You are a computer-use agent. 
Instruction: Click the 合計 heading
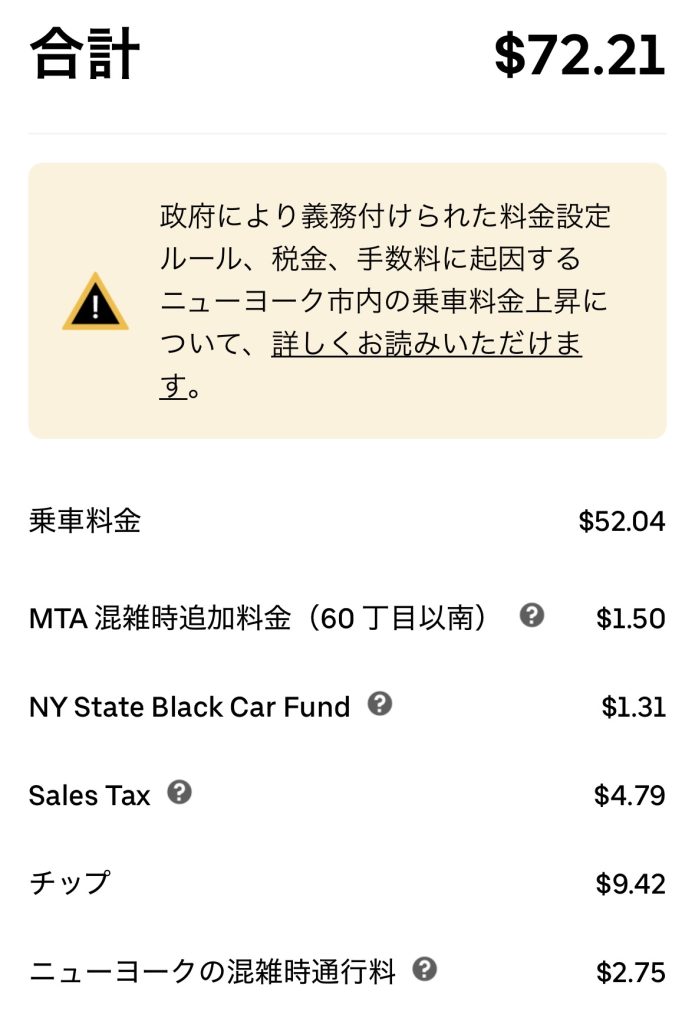(85, 54)
